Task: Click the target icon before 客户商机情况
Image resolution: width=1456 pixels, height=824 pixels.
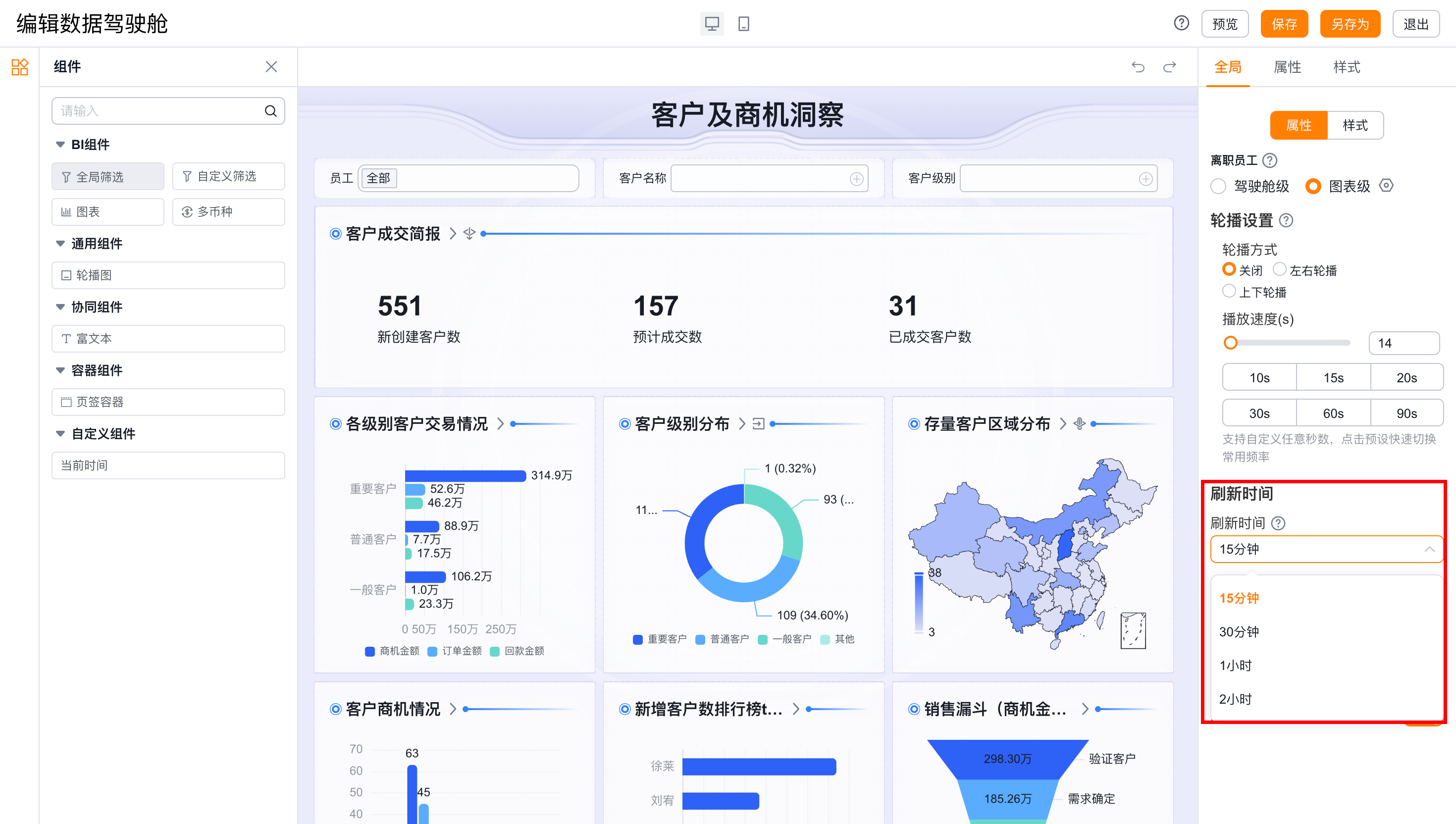Action: 336,709
